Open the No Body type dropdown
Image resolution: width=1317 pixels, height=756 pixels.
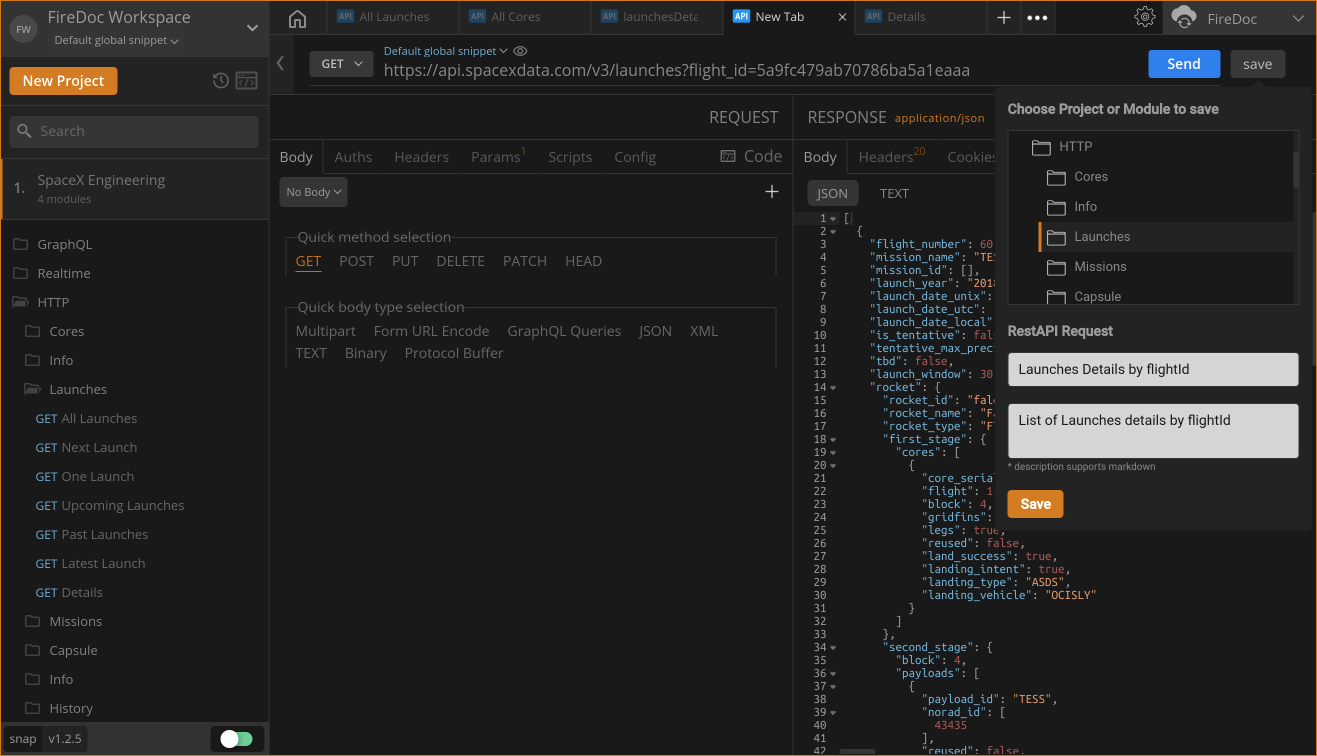313,192
